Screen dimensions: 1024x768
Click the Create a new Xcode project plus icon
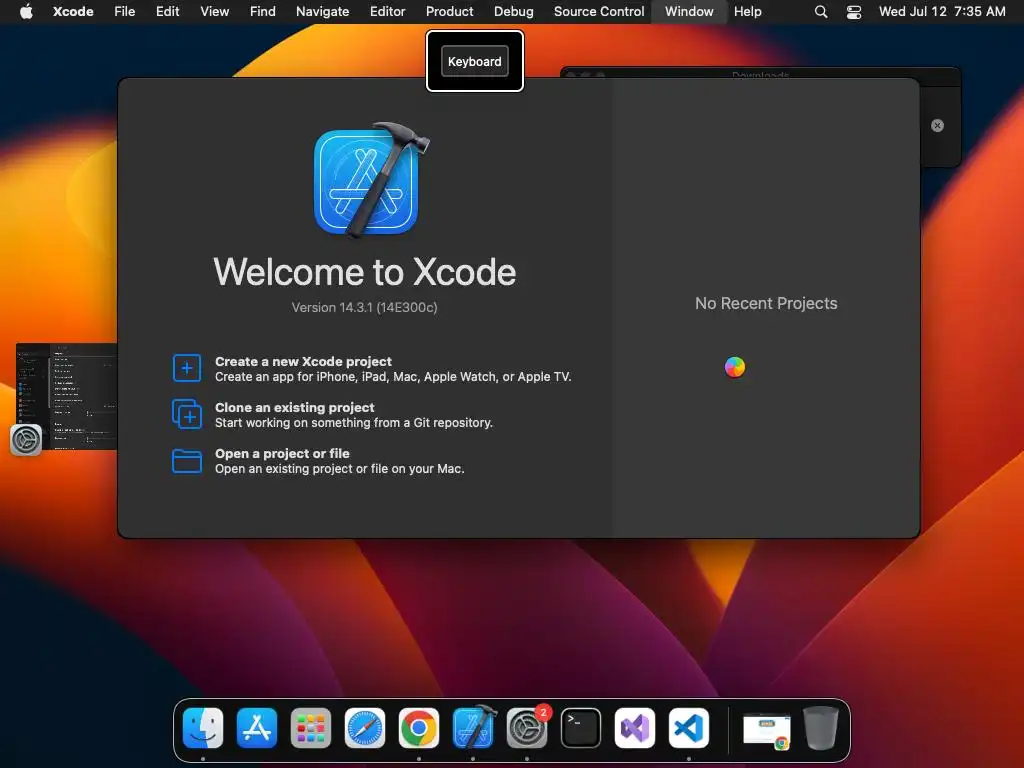click(x=187, y=368)
